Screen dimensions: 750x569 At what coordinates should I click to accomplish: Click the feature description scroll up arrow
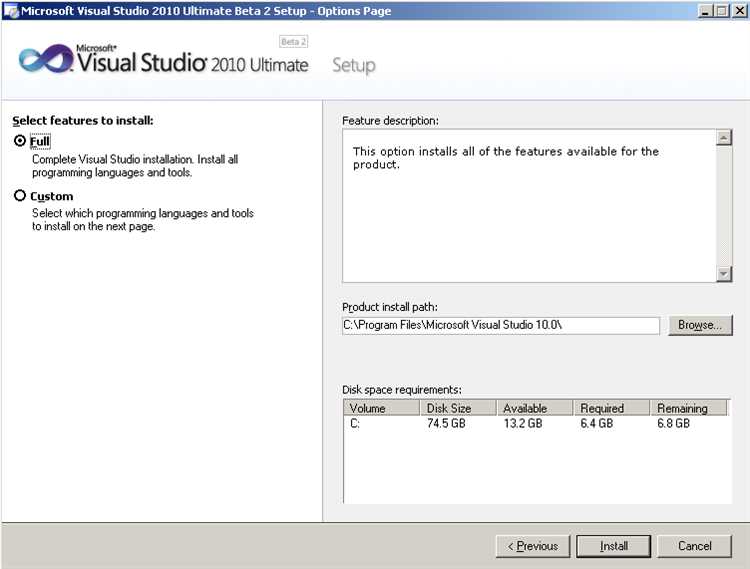(724, 138)
